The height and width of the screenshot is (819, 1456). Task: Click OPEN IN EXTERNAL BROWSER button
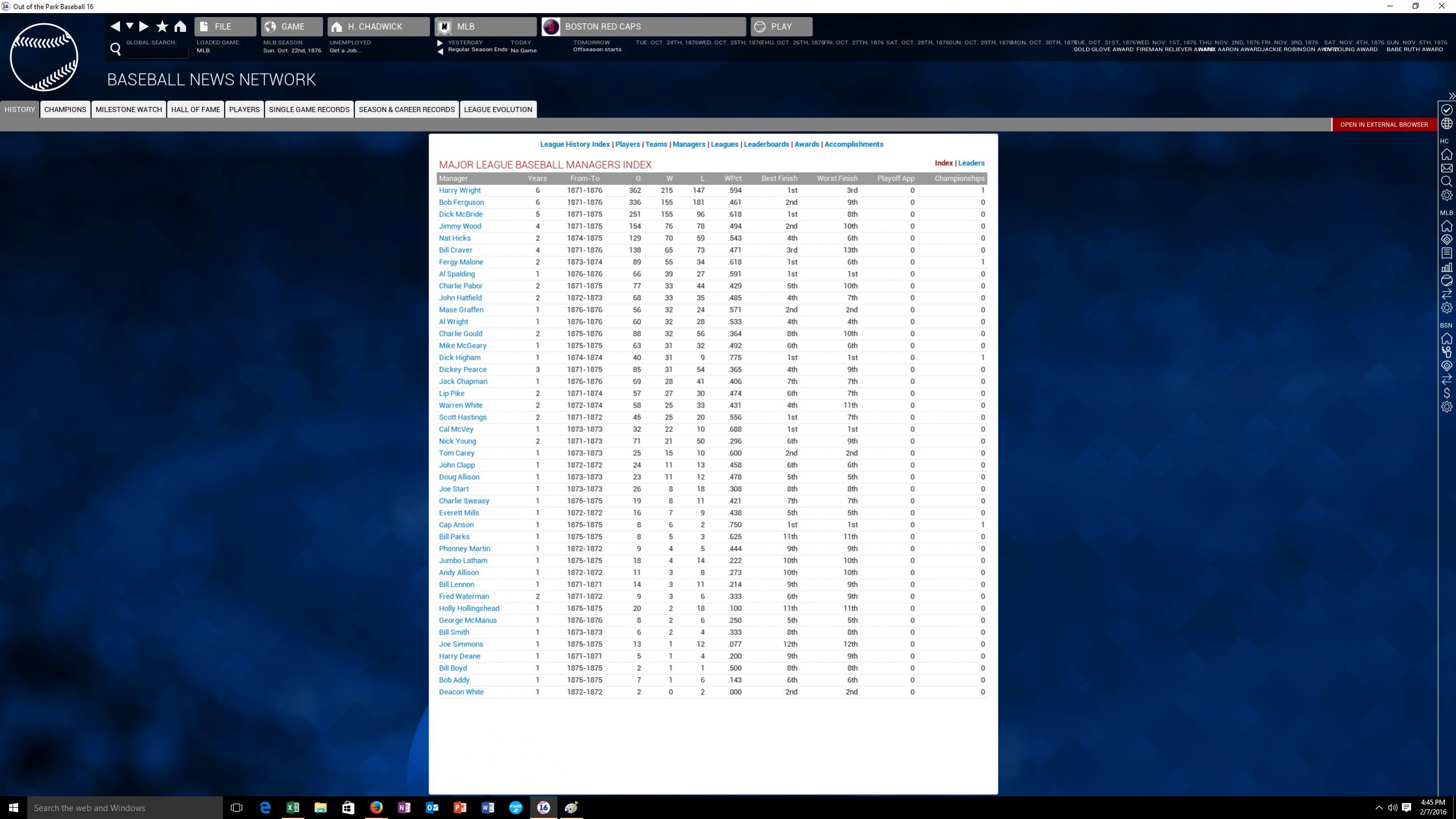[x=1384, y=125]
